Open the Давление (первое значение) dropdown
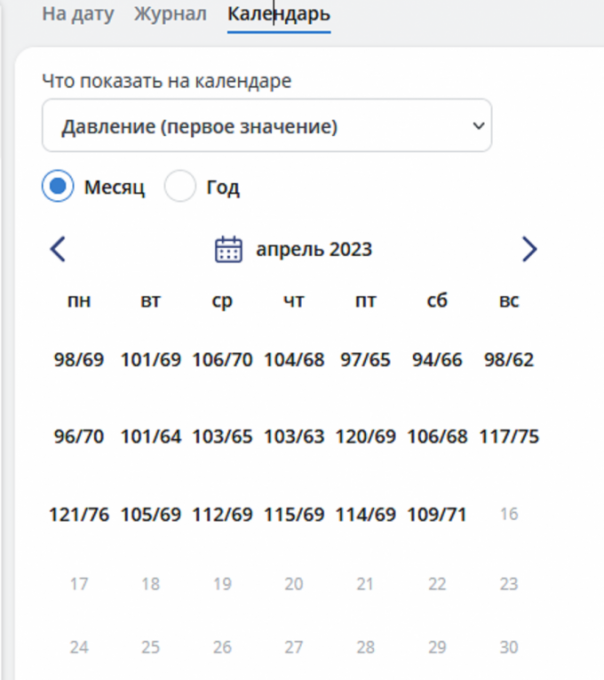Screen dimensions: 604x680 267,126
